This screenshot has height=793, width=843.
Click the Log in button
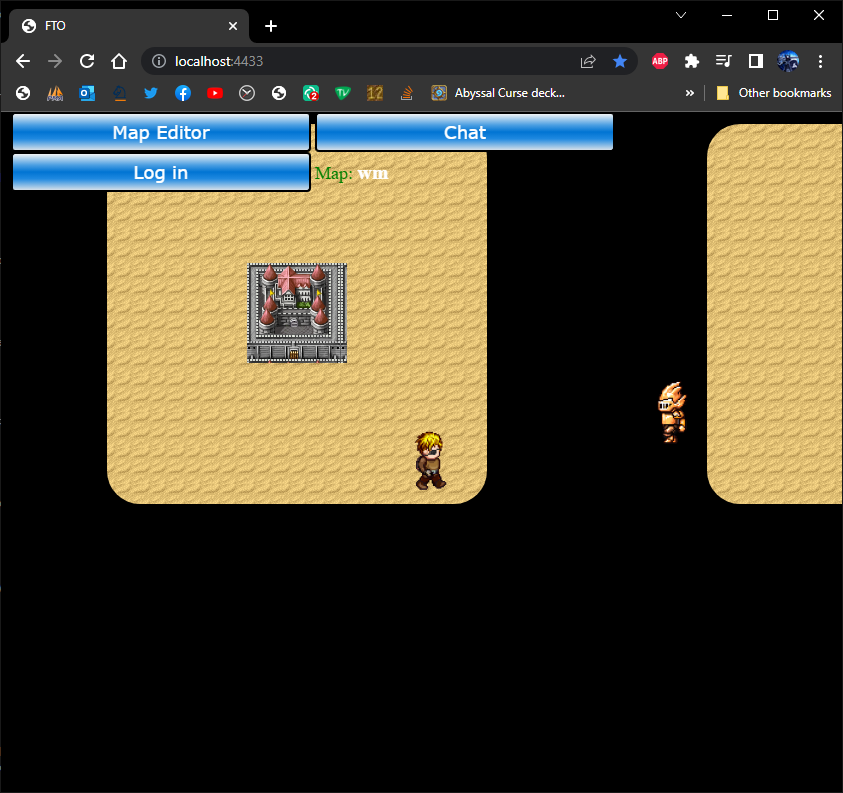click(161, 173)
